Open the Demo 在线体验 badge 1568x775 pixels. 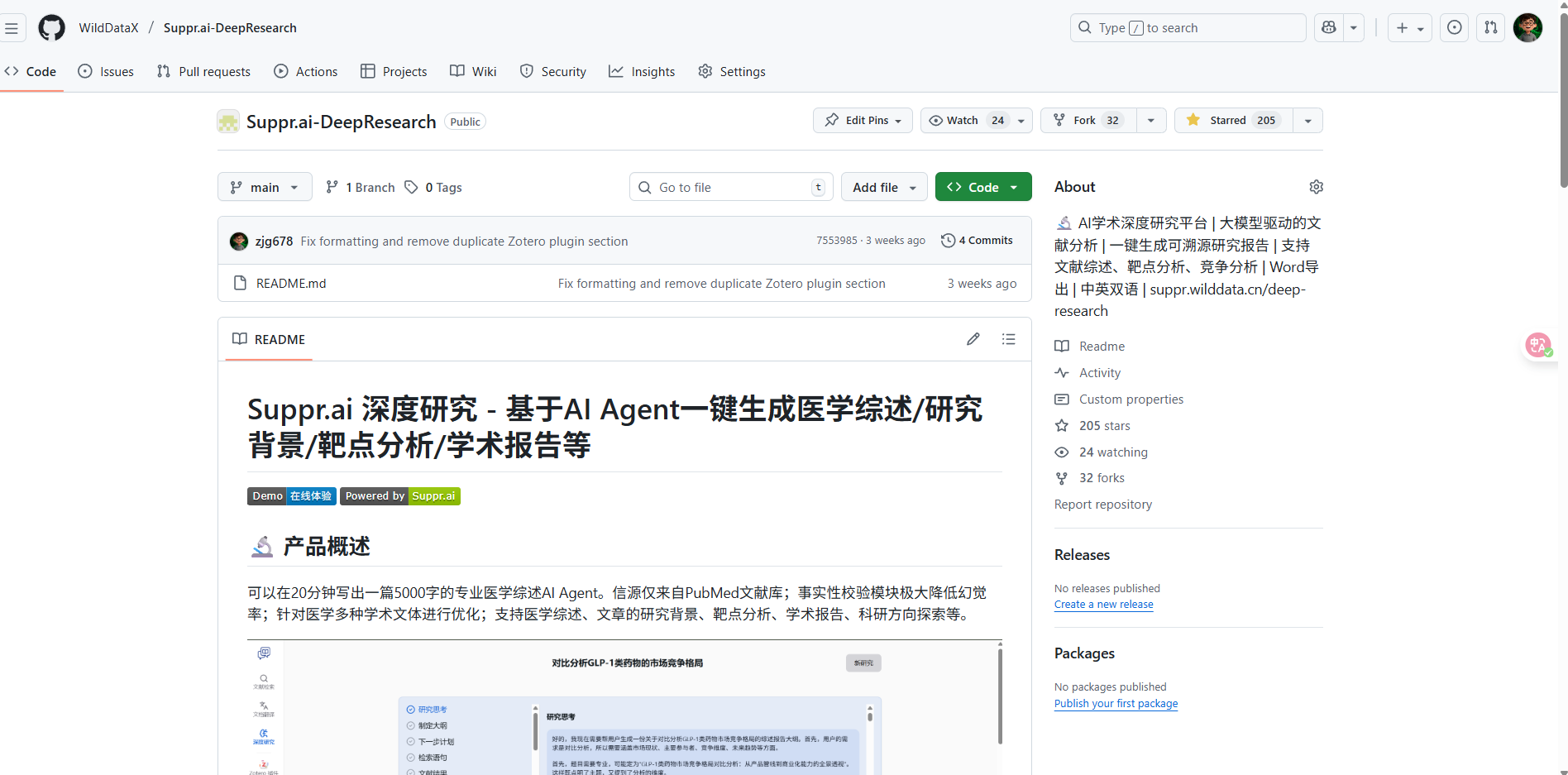click(292, 496)
